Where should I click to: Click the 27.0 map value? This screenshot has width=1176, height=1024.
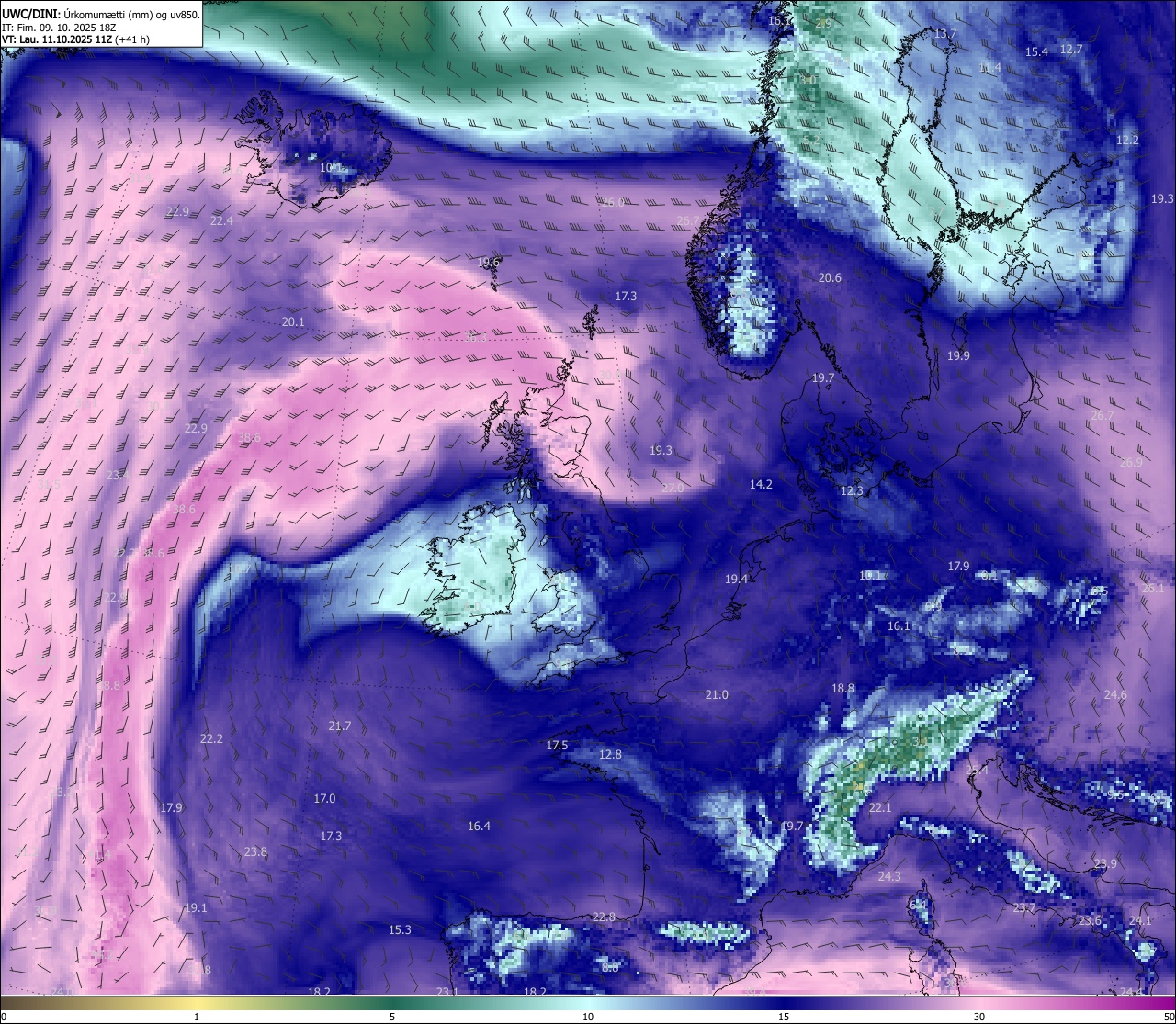(673, 488)
